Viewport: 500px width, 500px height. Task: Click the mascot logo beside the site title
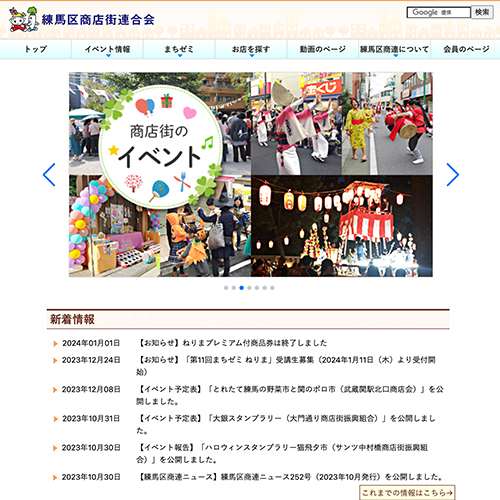point(24,19)
